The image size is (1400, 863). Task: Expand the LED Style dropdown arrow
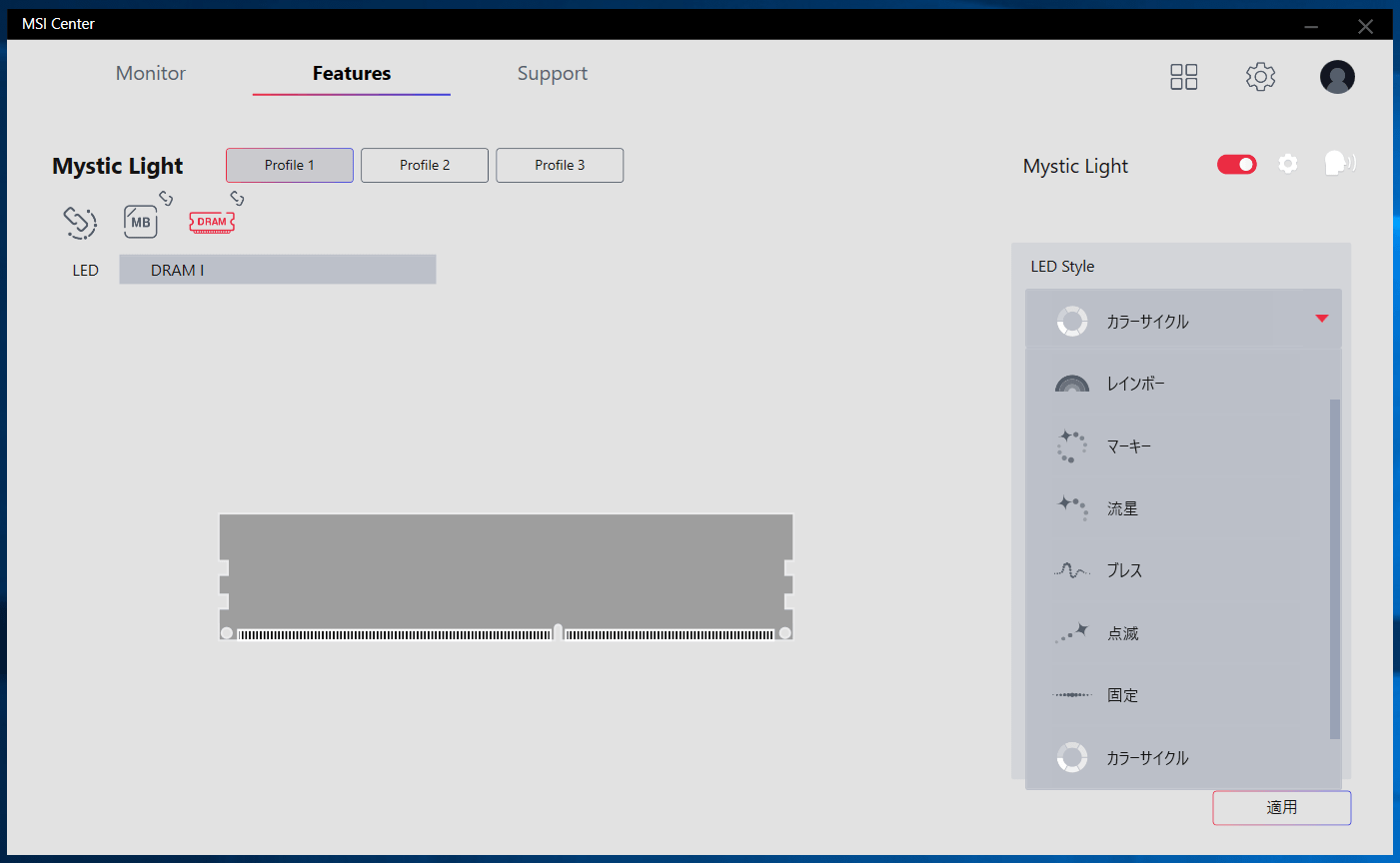click(x=1322, y=319)
